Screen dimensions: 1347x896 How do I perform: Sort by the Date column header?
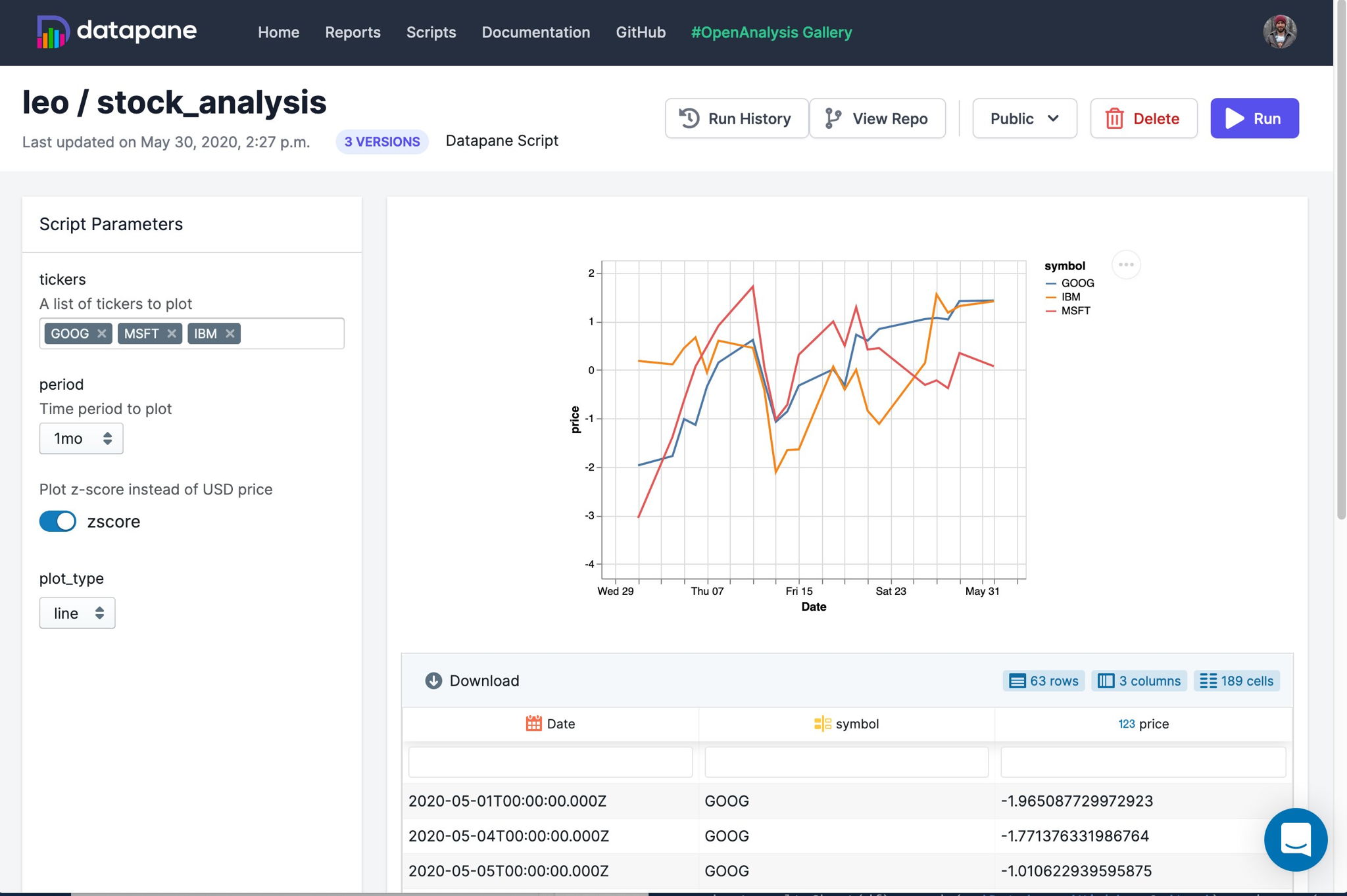[x=551, y=724]
